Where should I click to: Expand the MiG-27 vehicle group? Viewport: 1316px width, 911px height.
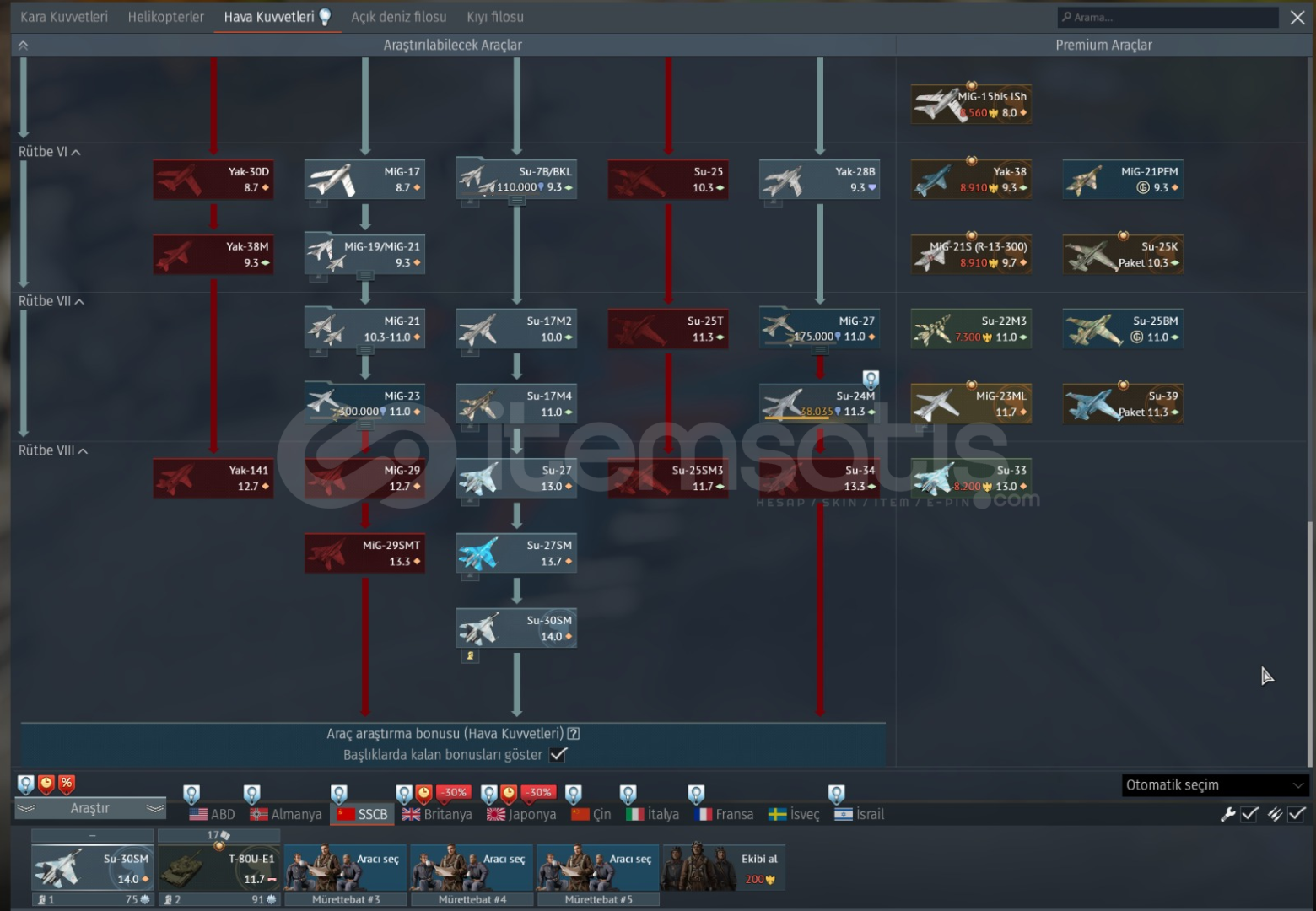point(820,350)
